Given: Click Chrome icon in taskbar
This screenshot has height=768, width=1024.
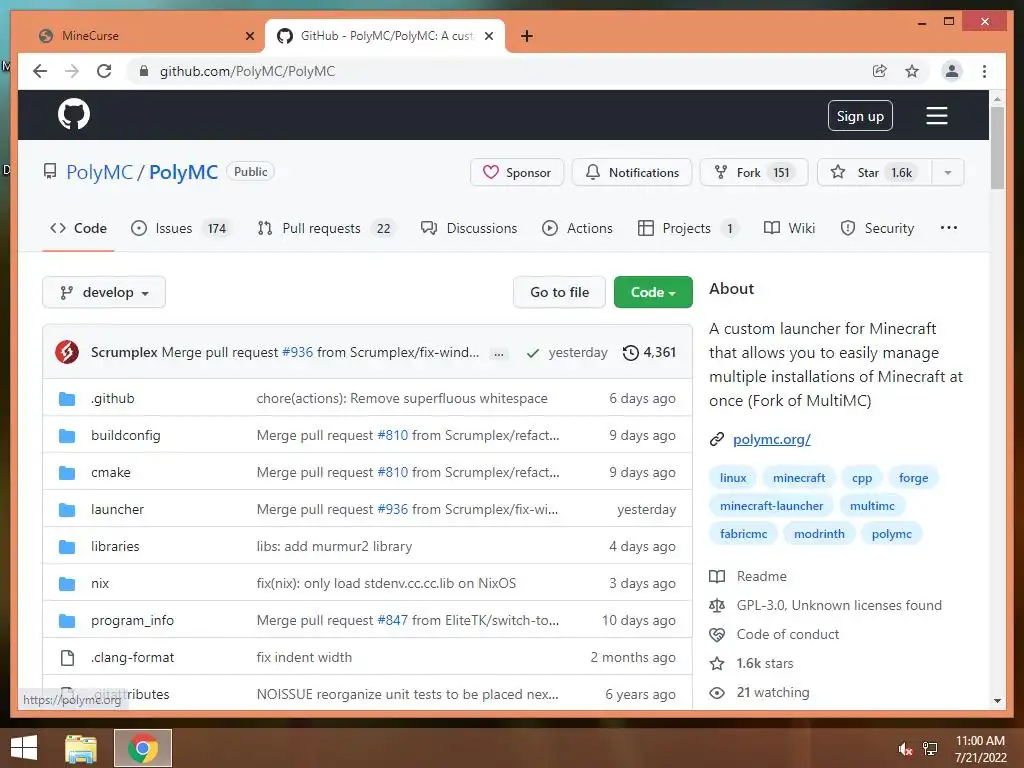Looking at the screenshot, I should 143,748.
